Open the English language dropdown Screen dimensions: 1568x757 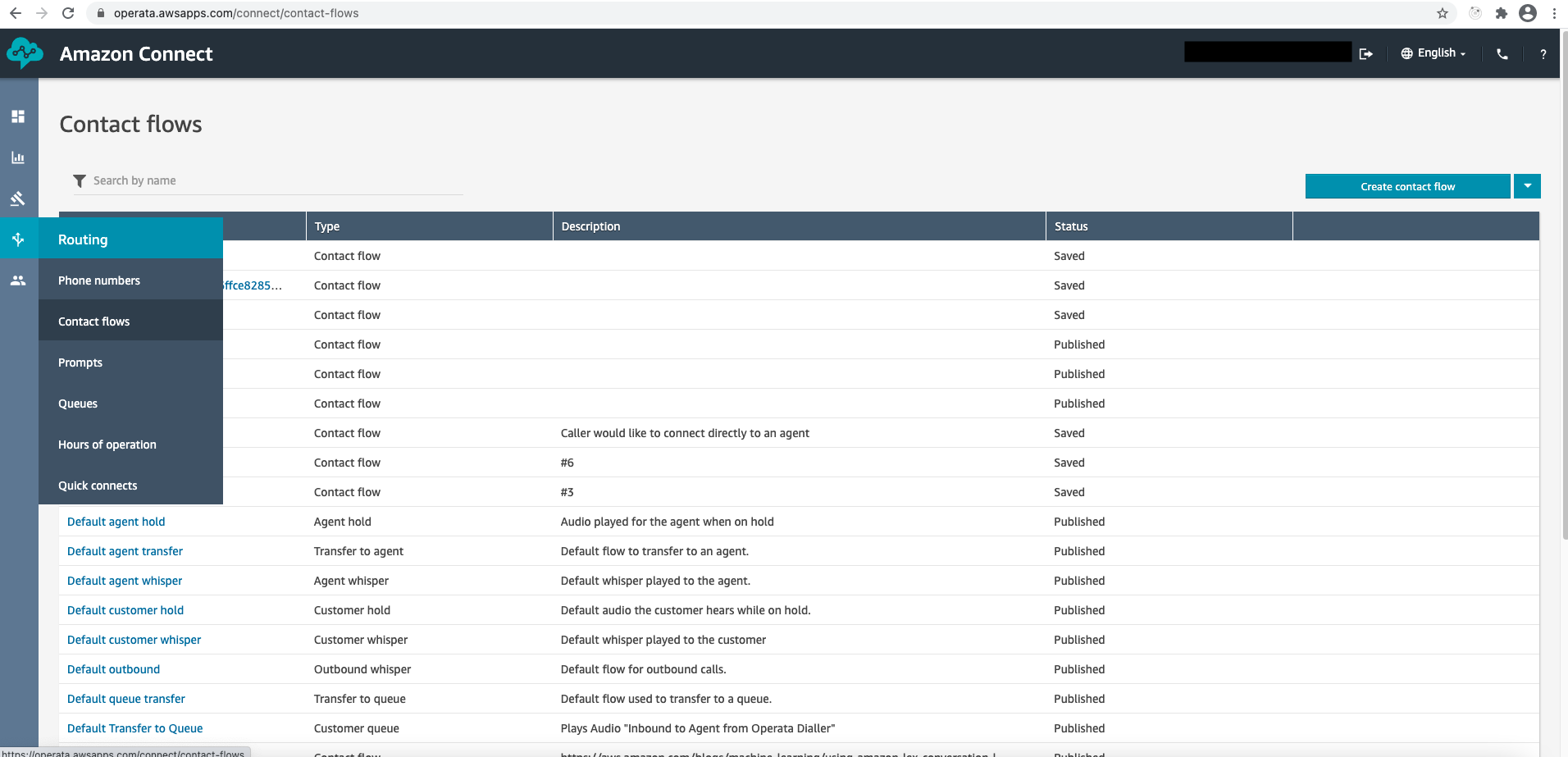1434,53
